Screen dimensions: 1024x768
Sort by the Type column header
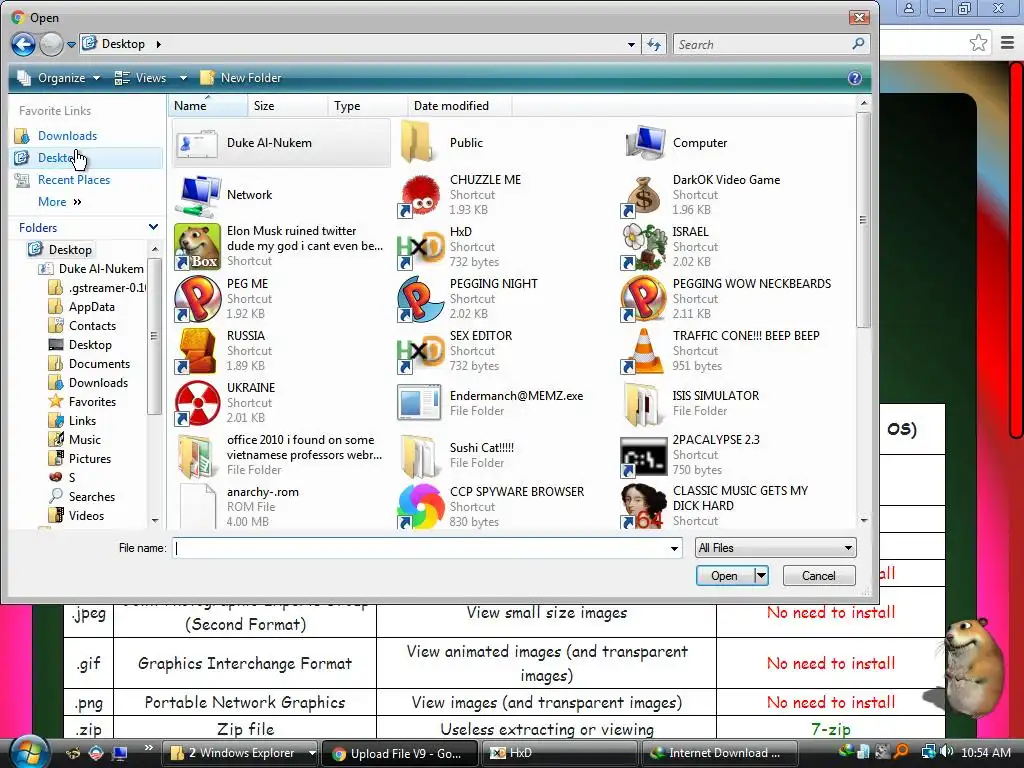point(367,106)
